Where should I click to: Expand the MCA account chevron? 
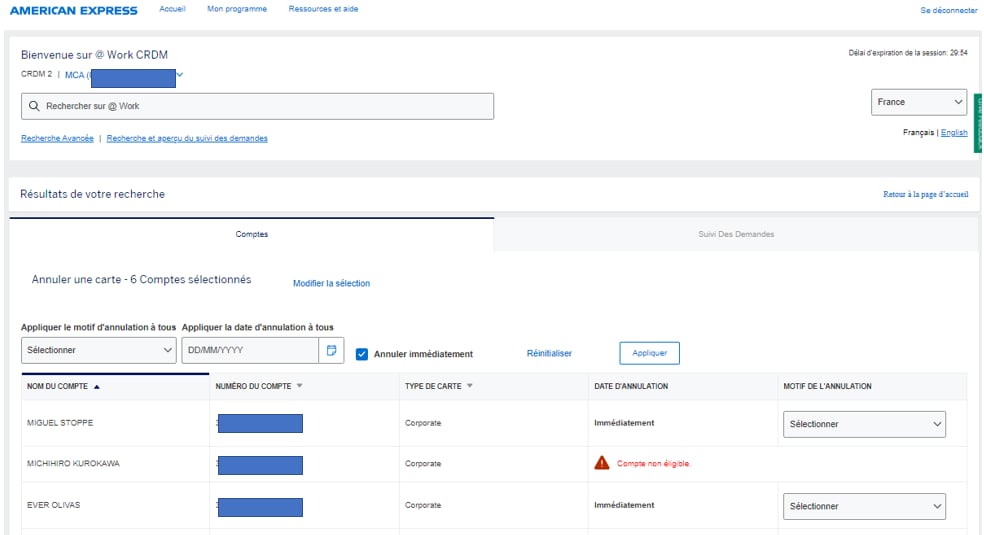point(180,74)
